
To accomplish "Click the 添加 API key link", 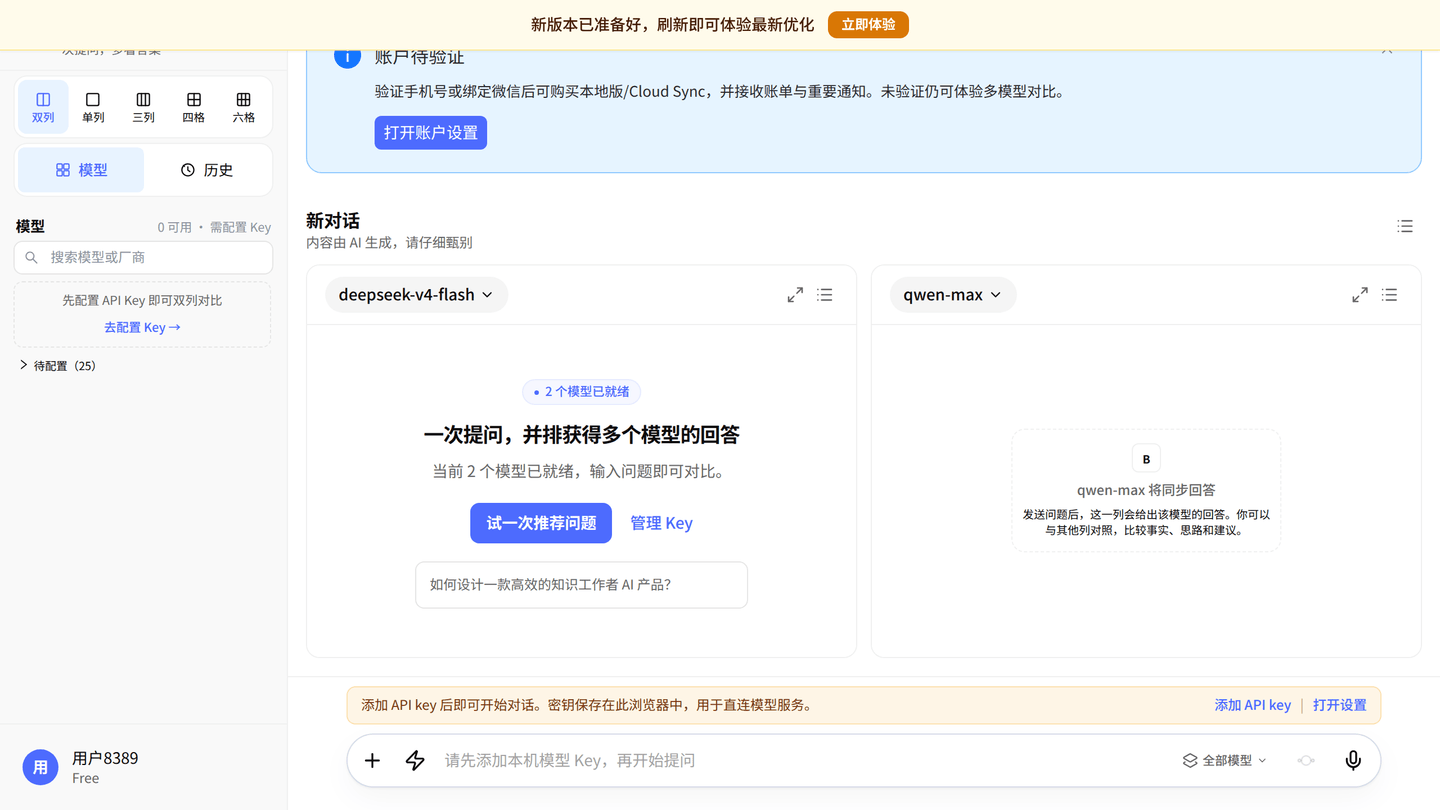I will (x=1252, y=705).
